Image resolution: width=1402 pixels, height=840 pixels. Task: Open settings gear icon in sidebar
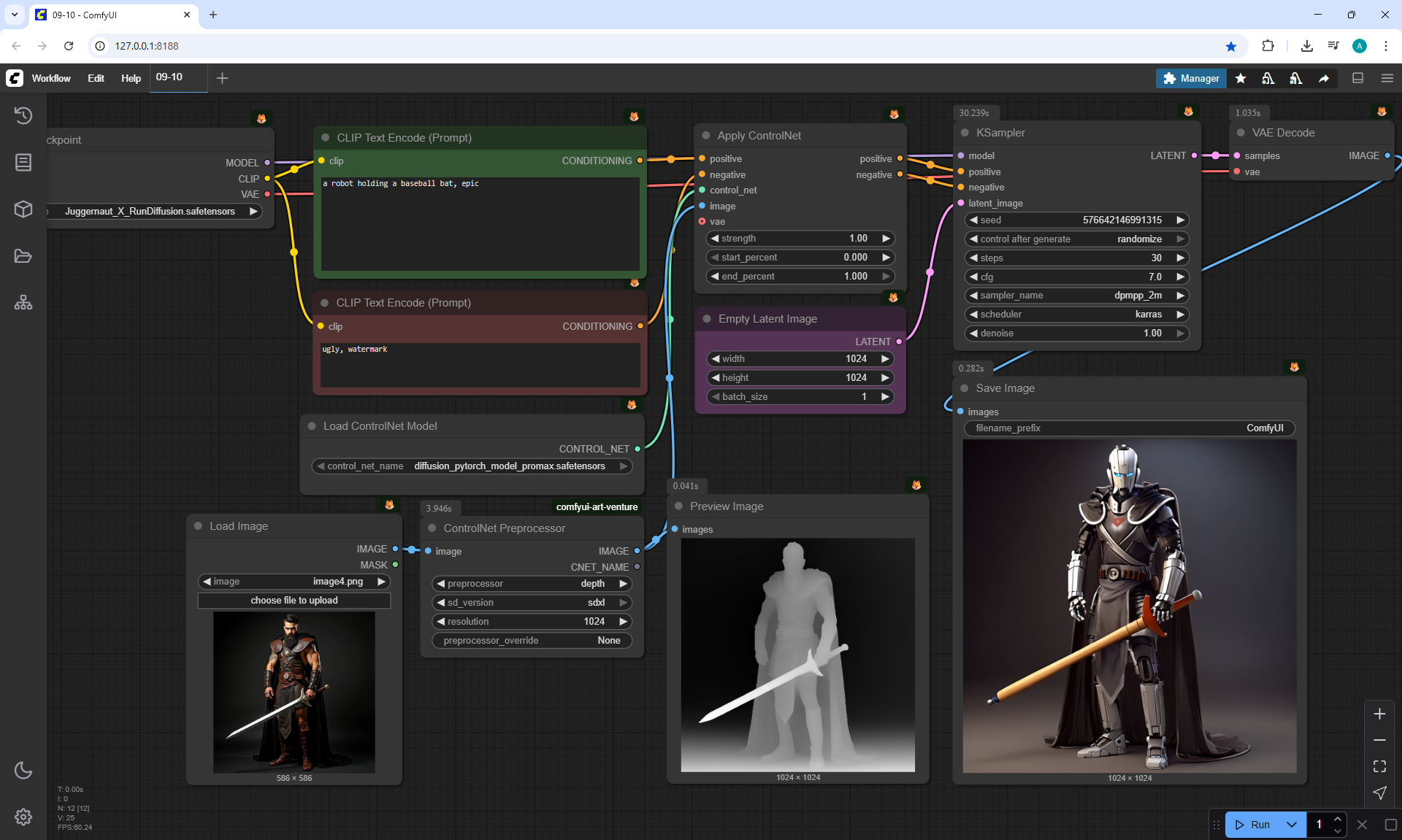pyautogui.click(x=23, y=817)
